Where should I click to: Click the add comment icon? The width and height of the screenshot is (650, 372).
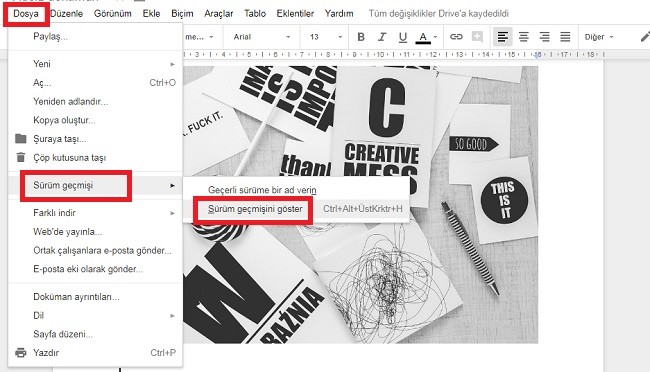[x=477, y=37]
